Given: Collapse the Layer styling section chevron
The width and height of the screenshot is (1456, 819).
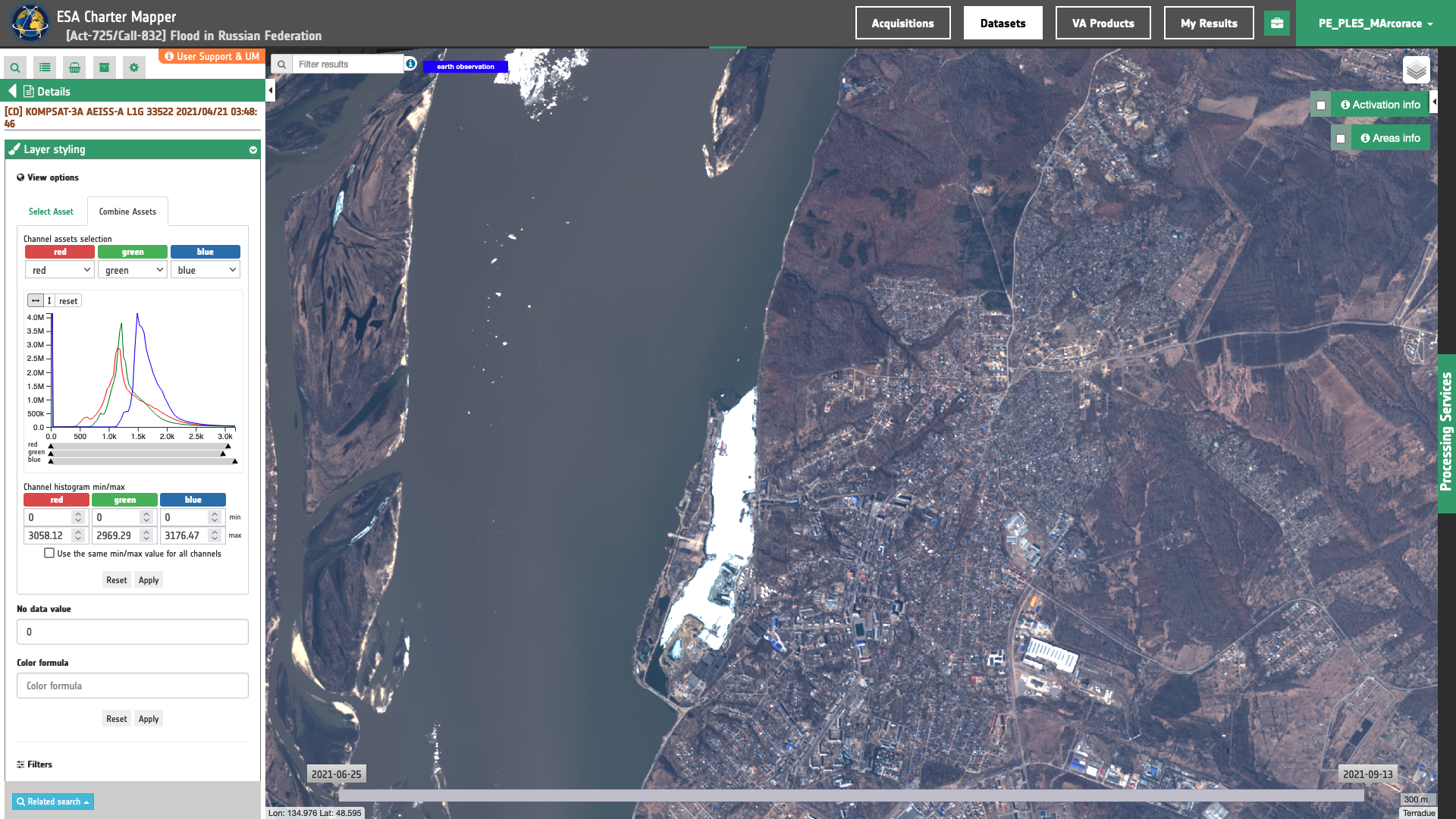Looking at the screenshot, I should click(x=253, y=150).
